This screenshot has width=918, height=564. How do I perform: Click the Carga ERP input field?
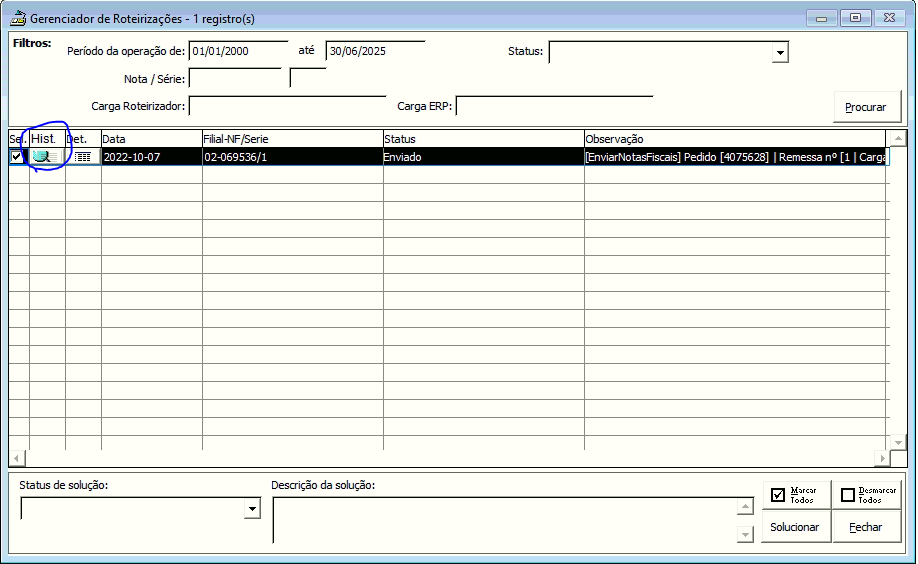tap(554, 106)
